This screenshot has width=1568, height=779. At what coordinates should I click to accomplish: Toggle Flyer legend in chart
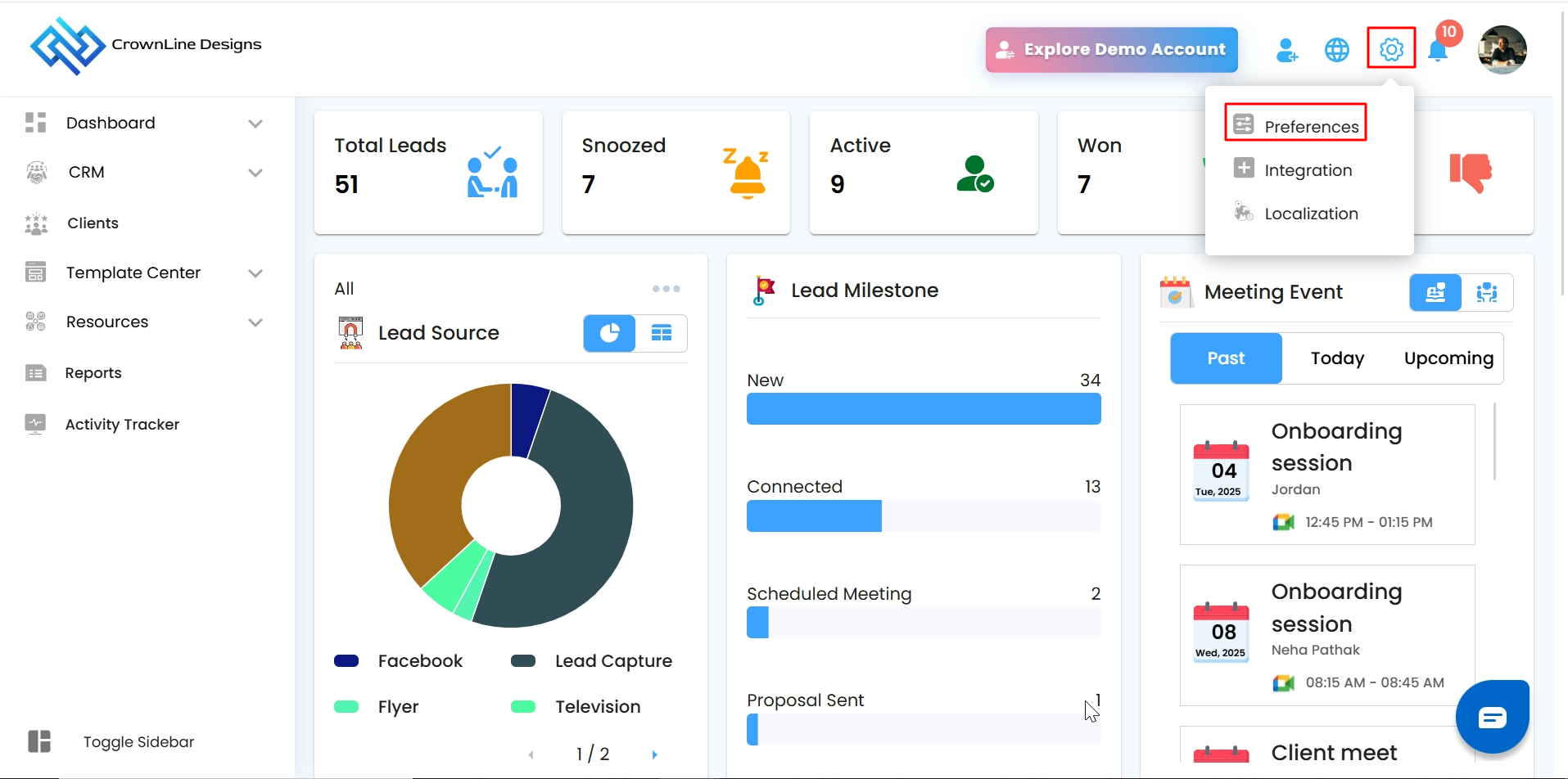point(377,707)
